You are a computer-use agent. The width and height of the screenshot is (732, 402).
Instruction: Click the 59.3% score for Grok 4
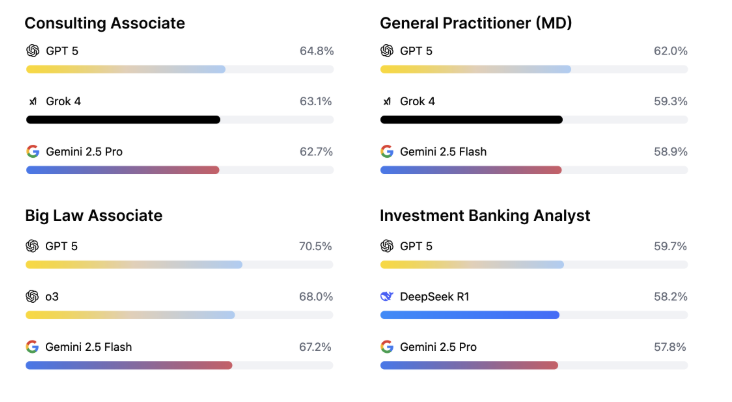click(671, 101)
